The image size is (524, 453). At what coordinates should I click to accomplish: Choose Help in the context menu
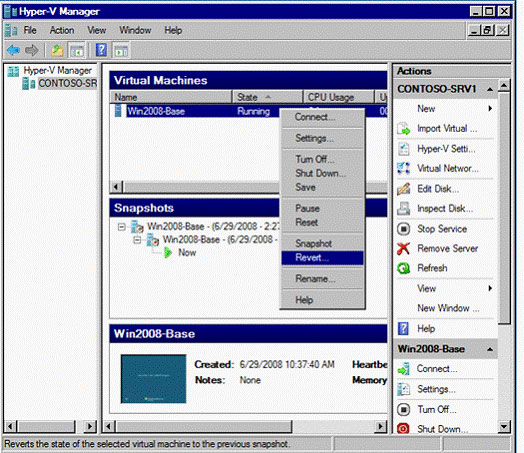(322, 300)
